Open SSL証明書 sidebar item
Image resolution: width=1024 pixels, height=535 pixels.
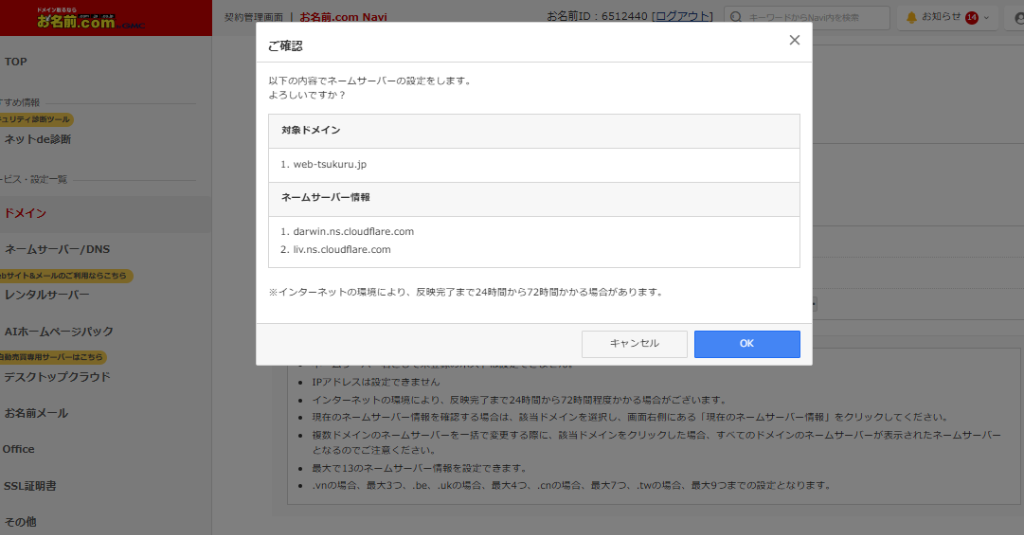pos(30,486)
